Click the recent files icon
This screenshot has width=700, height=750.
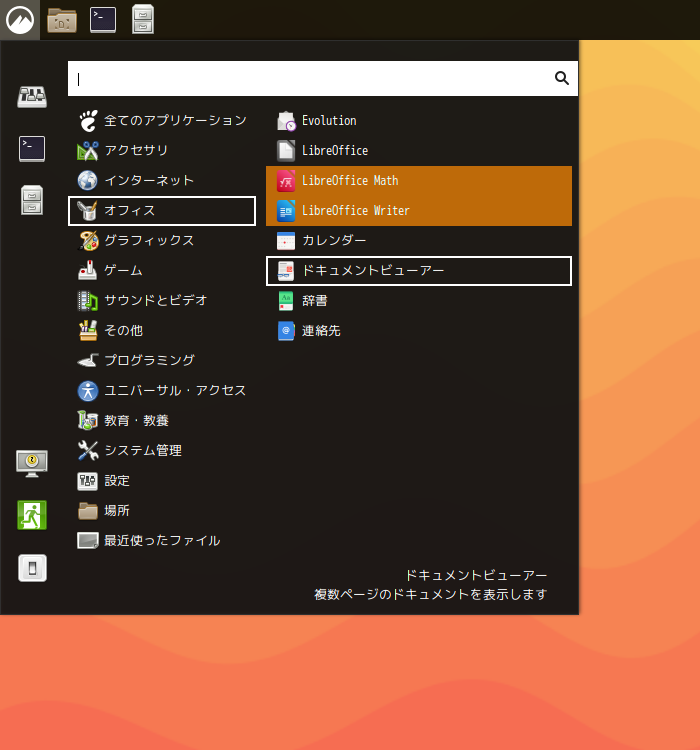[88, 540]
